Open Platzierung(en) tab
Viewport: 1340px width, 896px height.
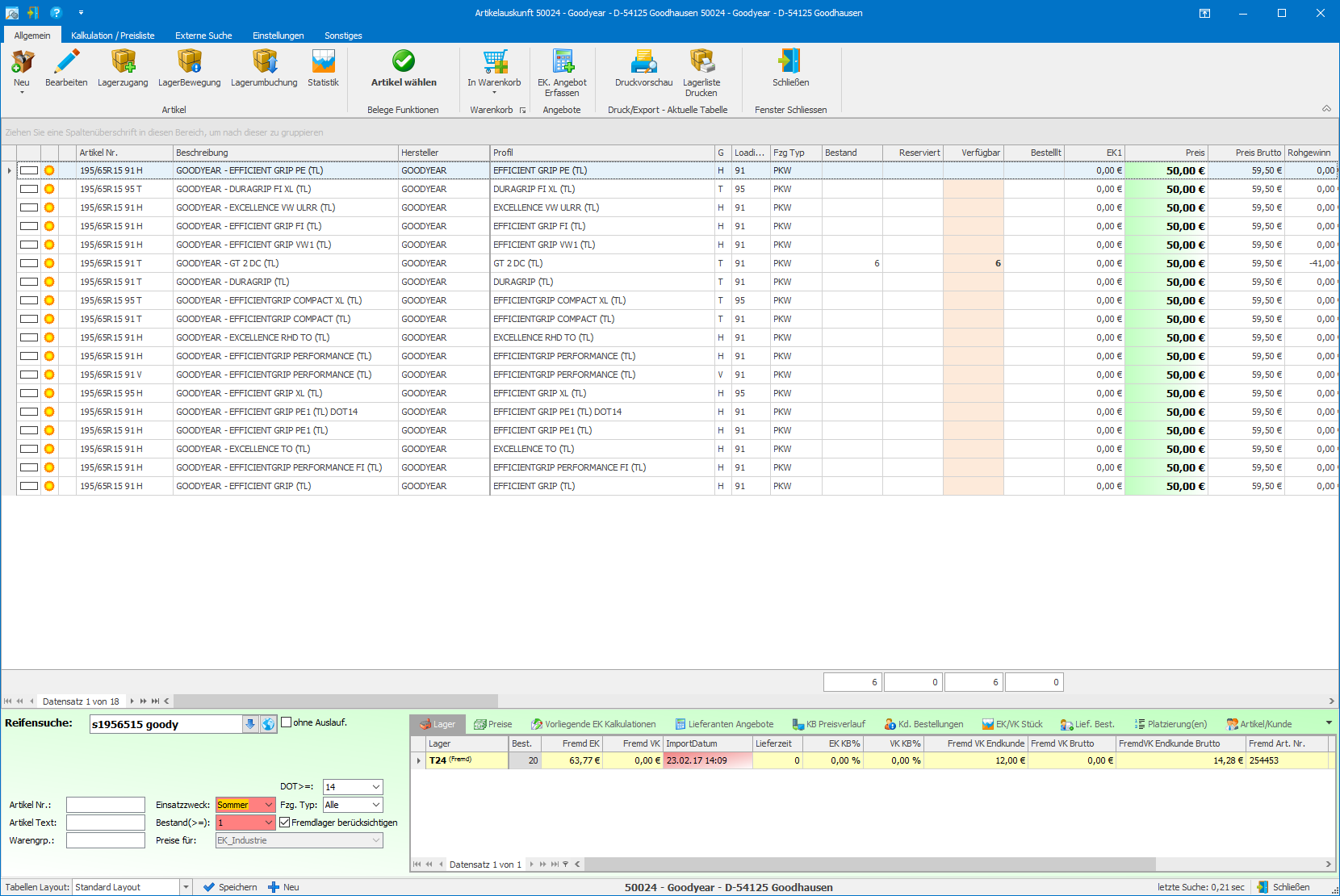(1170, 724)
